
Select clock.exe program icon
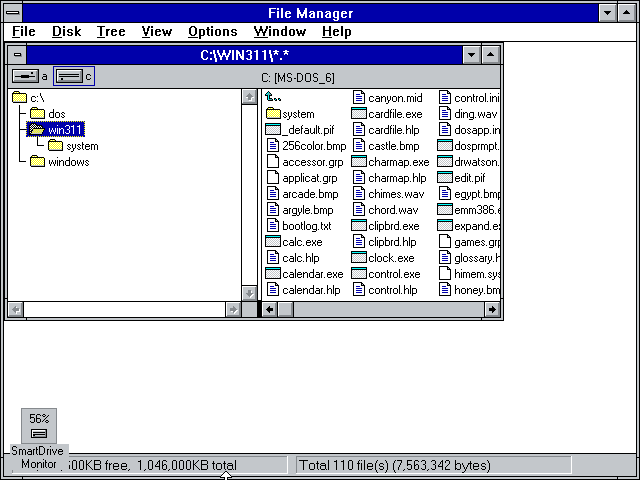click(x=359, y=258)
